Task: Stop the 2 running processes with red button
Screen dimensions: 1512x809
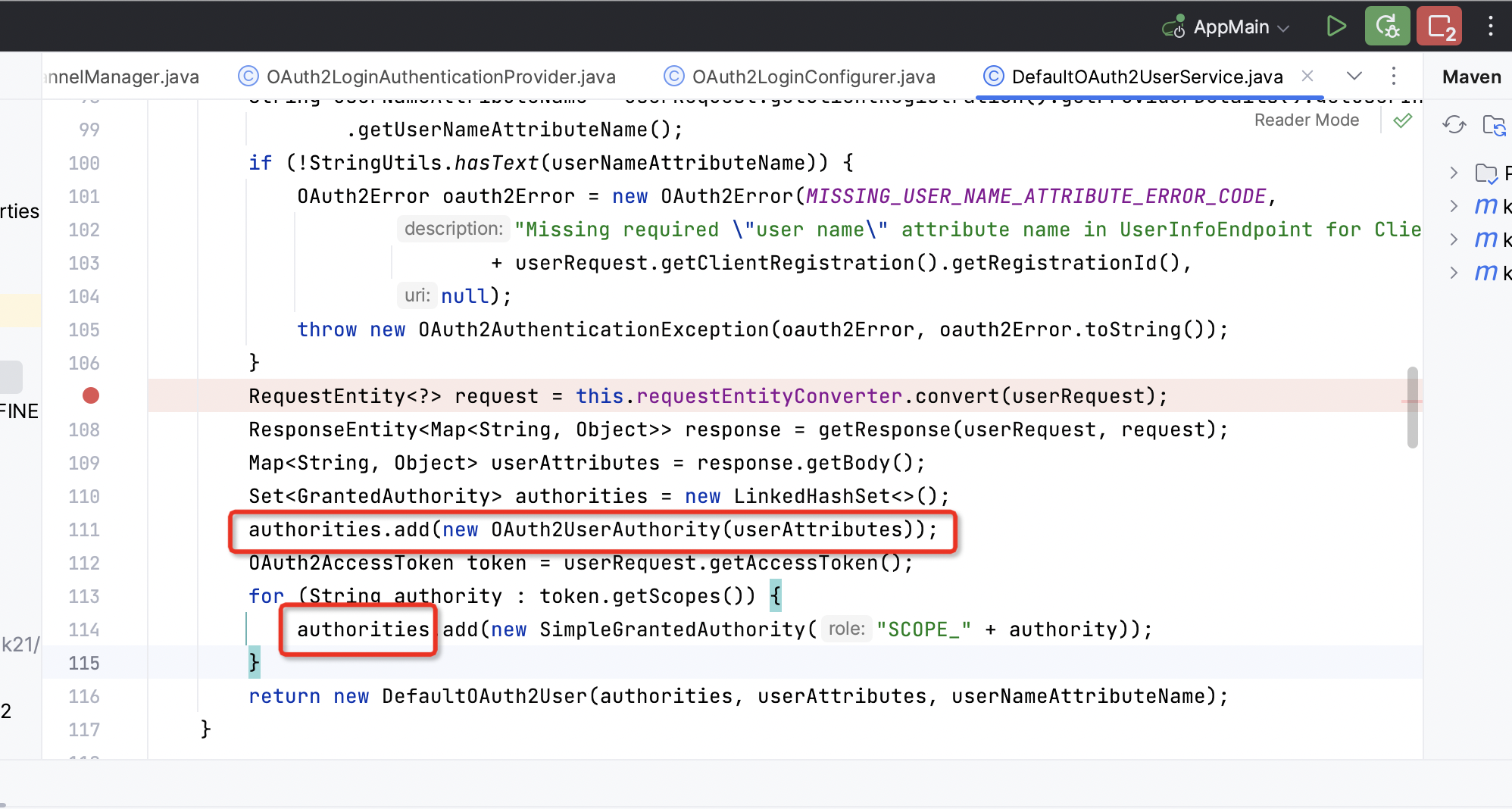Action: pos(1438,25)
